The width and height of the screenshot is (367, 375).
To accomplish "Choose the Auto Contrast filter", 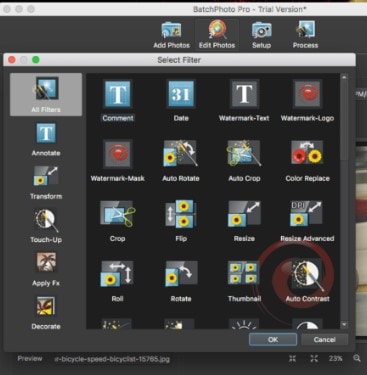I will click(x=307, y=282).
